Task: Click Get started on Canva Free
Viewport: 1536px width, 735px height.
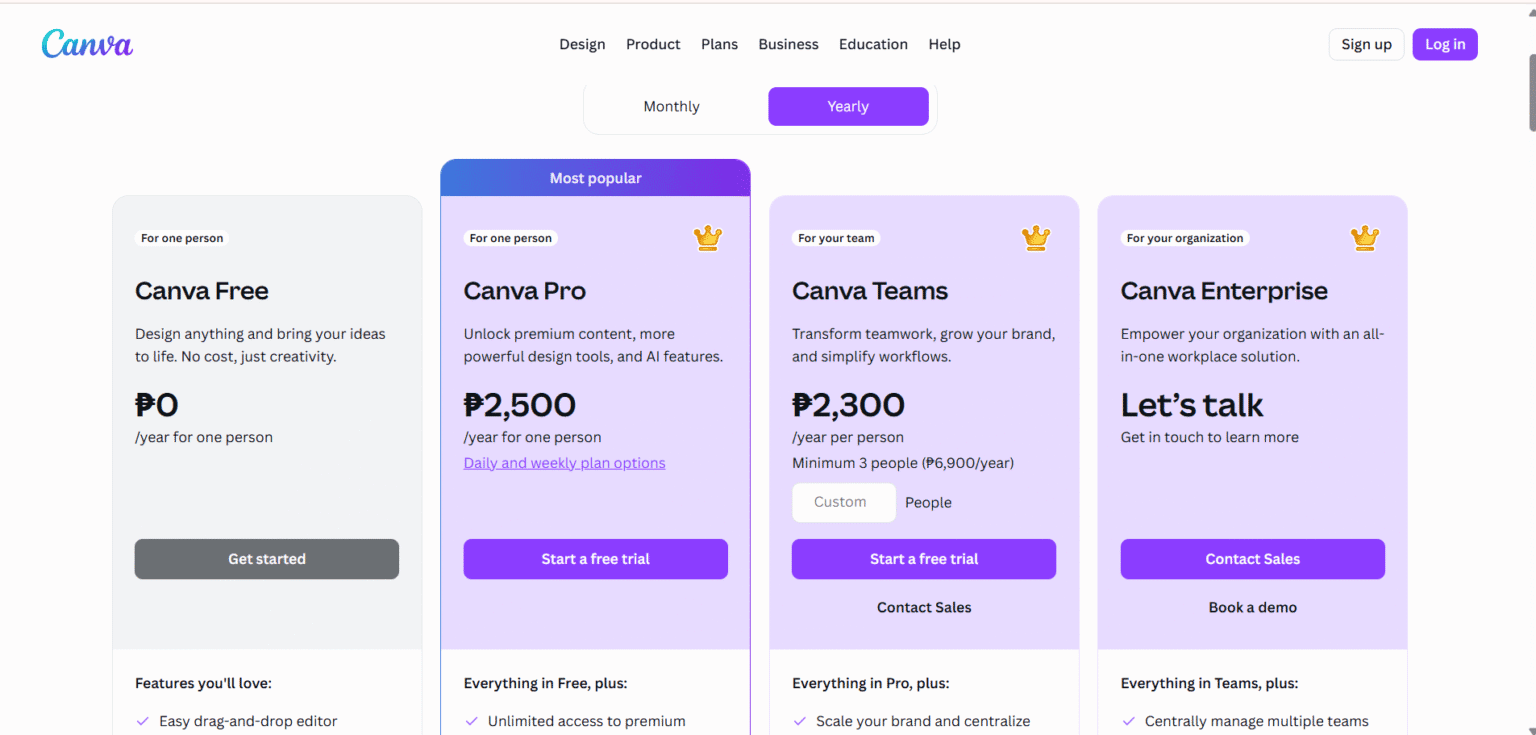Action: [266, 559]
